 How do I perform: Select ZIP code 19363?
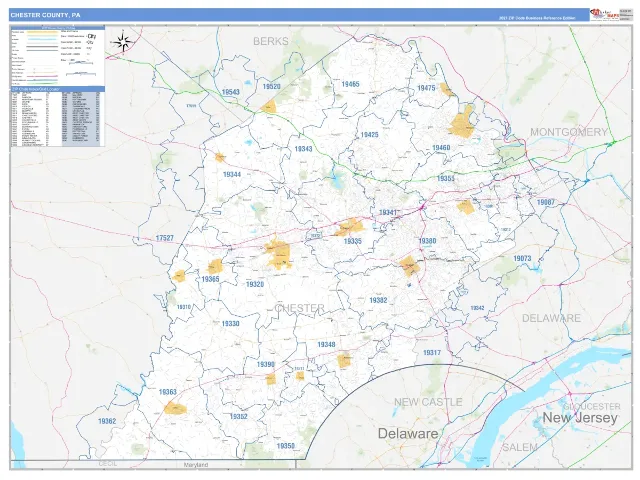pyautogui.click(x=167, y=392)
